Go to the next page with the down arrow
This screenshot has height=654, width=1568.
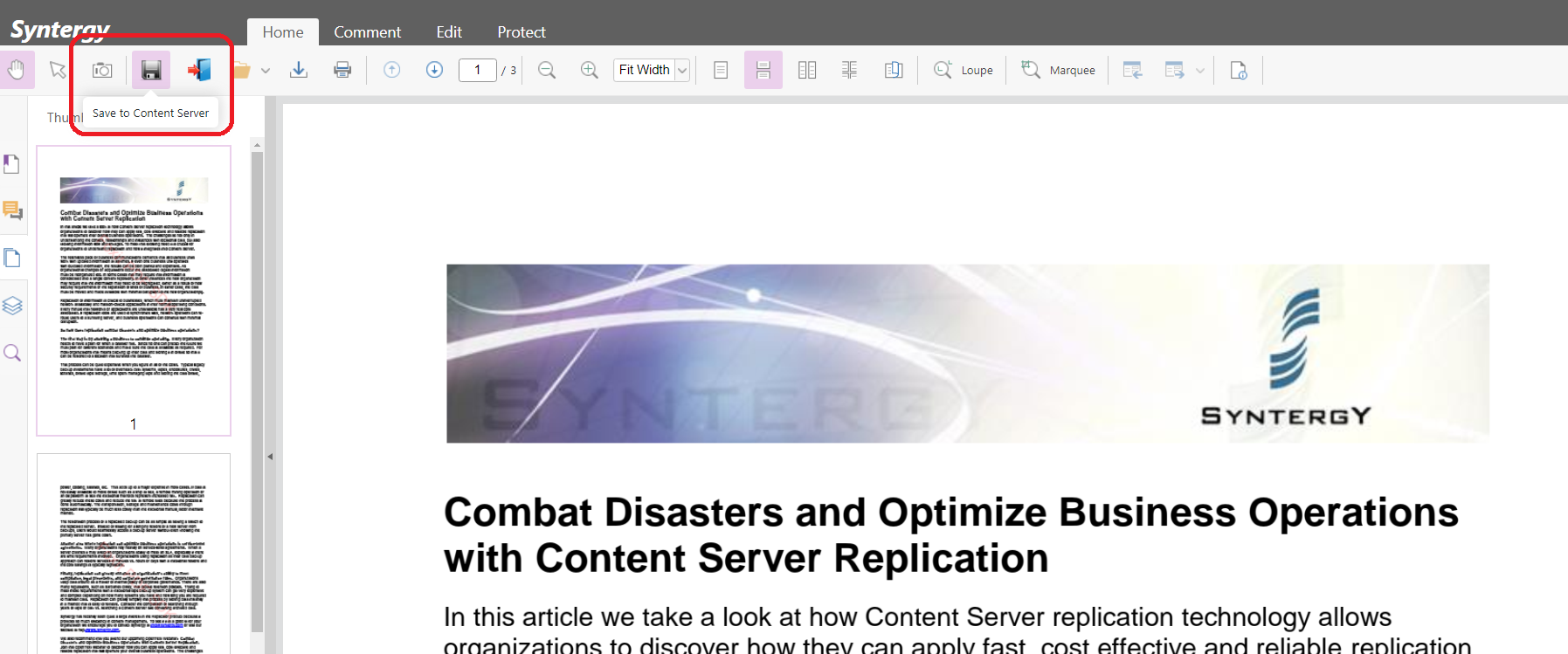[x=434, y=70]
